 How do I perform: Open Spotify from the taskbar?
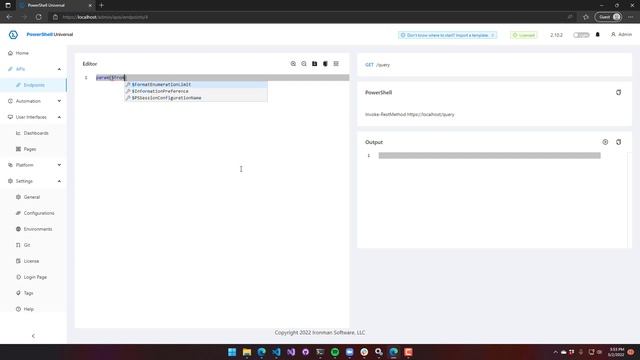click(335, 352)
